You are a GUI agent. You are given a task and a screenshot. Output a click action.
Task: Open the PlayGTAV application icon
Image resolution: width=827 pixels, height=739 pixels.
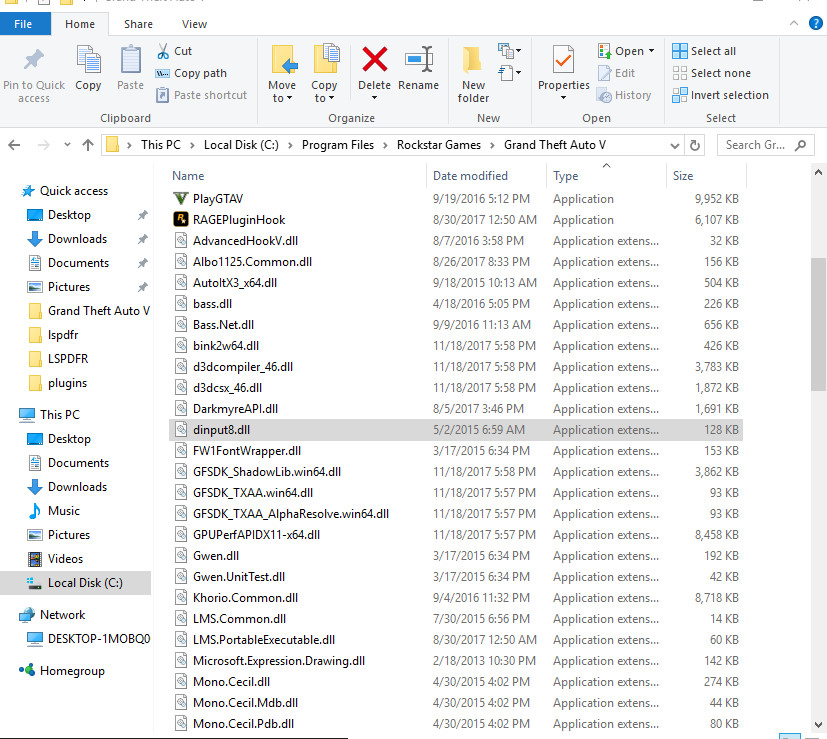pyautogui.click(x=180, y=199)
